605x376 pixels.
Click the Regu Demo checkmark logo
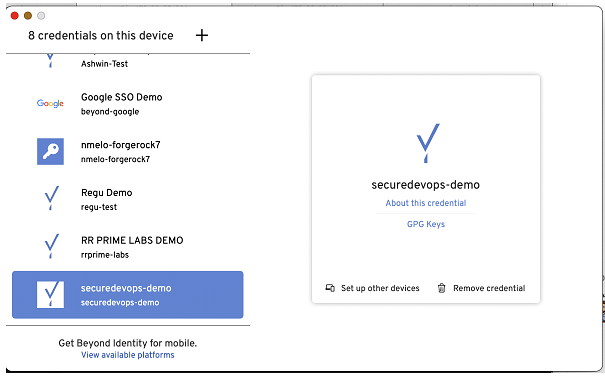pos(51,198)
